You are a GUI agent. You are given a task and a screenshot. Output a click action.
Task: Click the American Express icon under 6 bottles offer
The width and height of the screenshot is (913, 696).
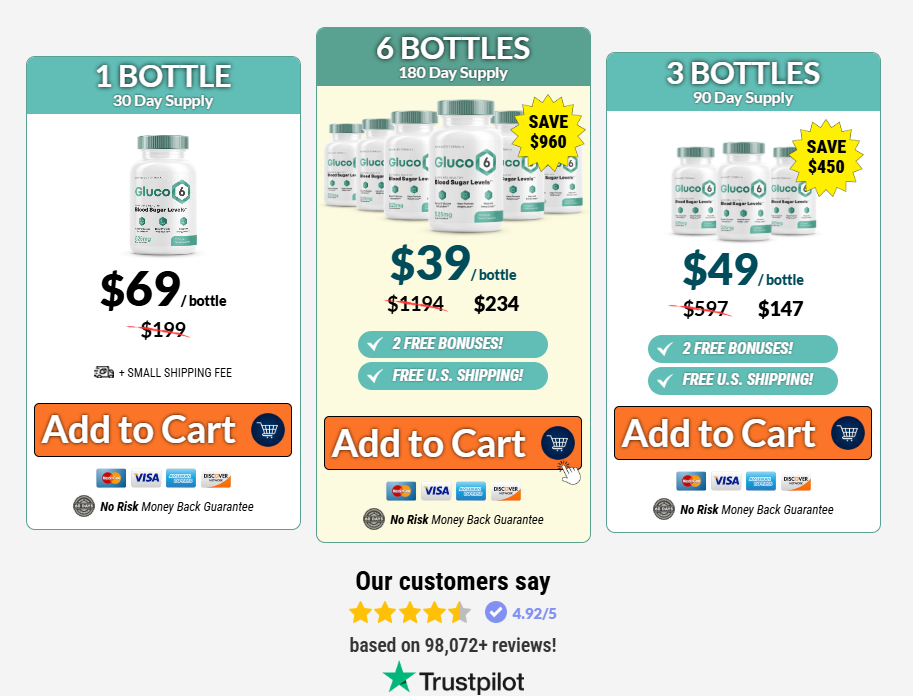click(470, 491)
